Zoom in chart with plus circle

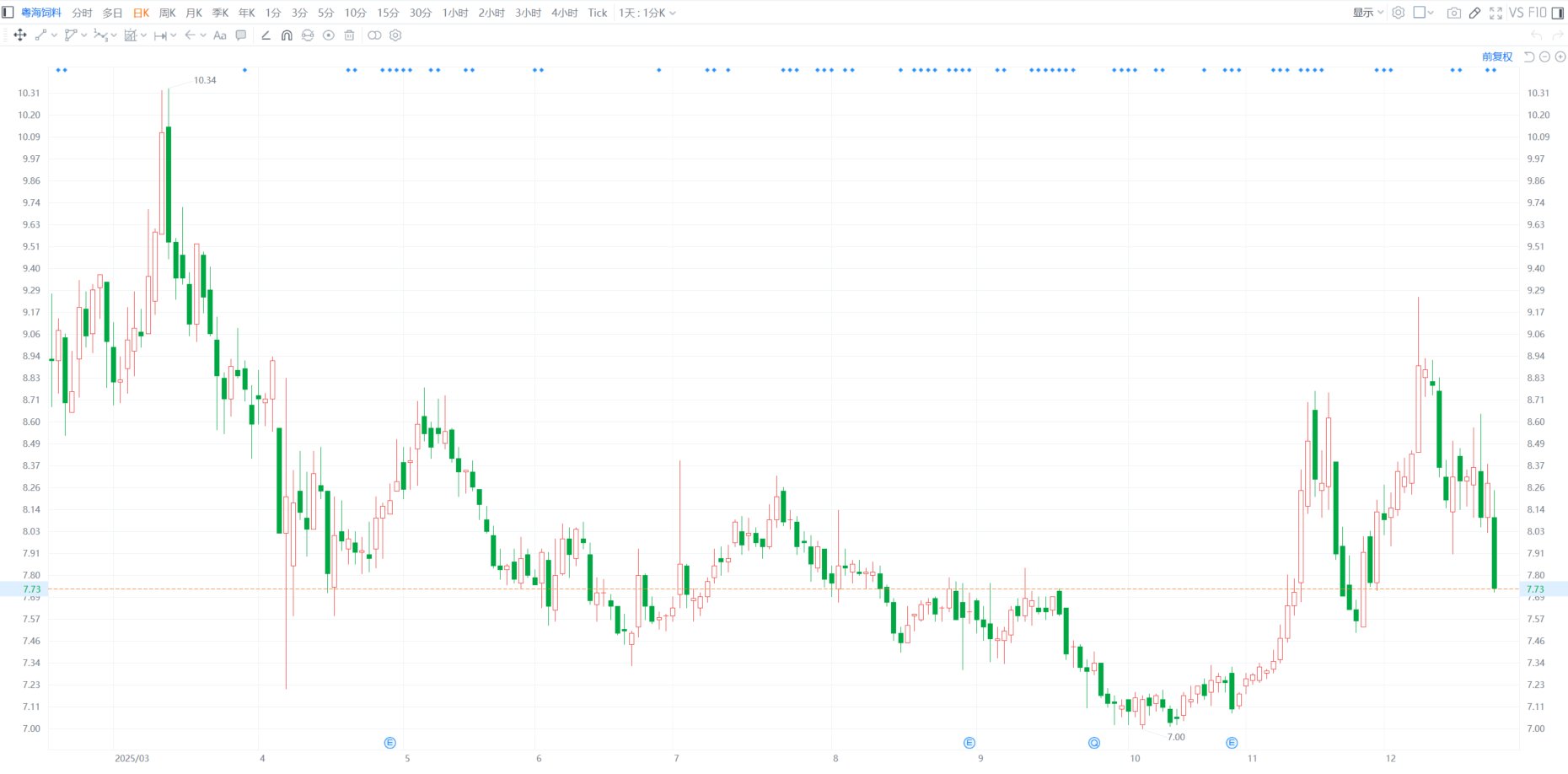[x=1560, y=56]
